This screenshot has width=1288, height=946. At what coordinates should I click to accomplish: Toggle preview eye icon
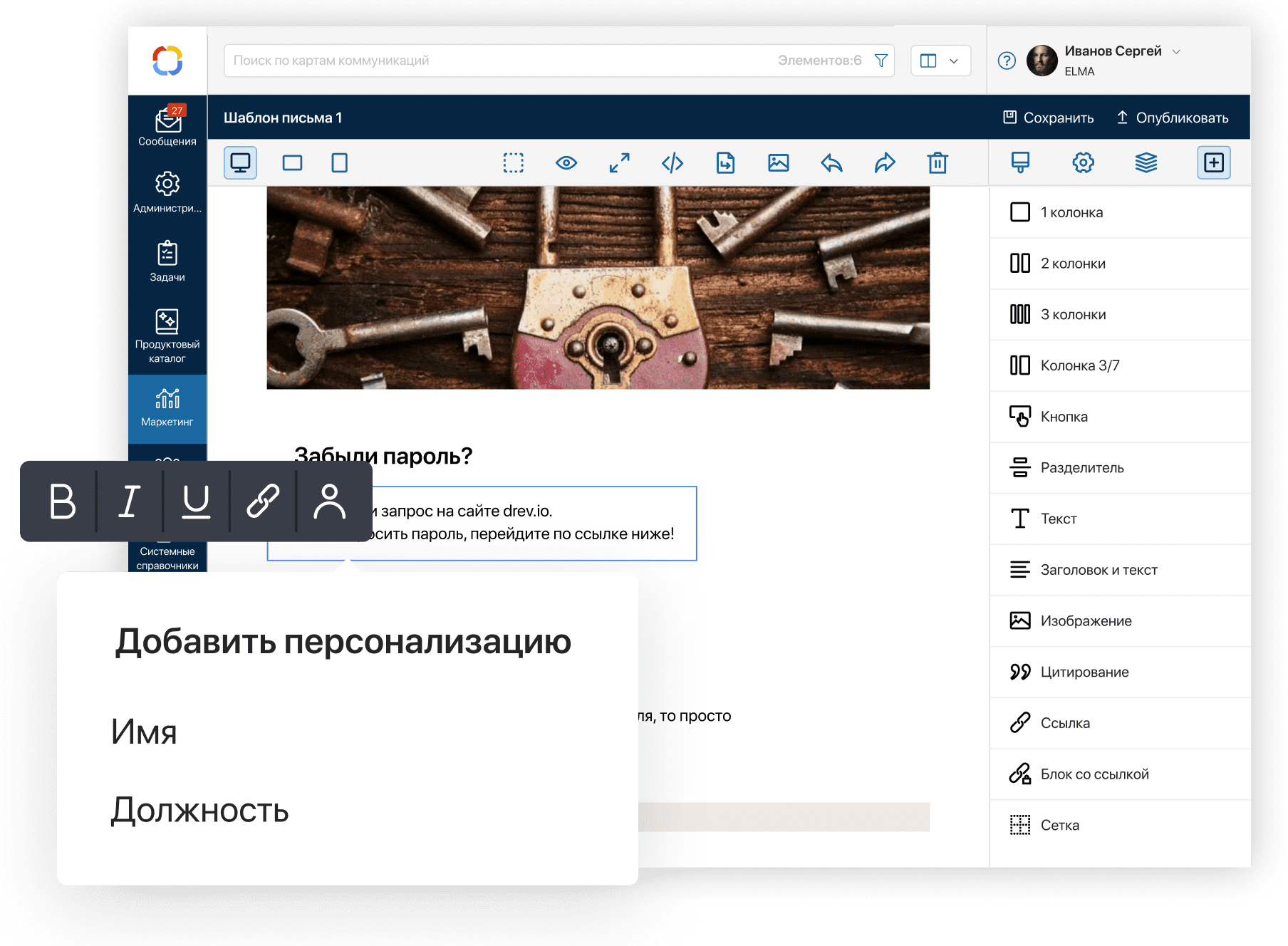point(566,163)
